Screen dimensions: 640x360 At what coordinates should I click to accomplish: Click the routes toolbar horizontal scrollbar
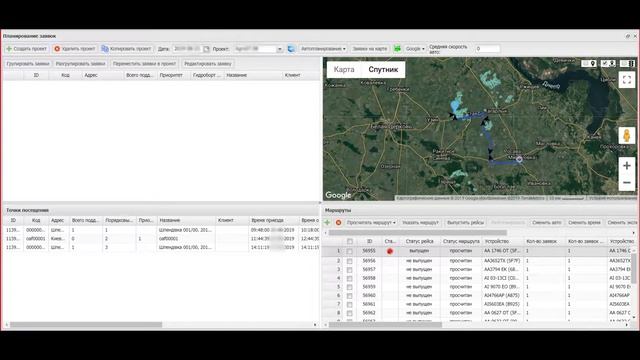418,233
